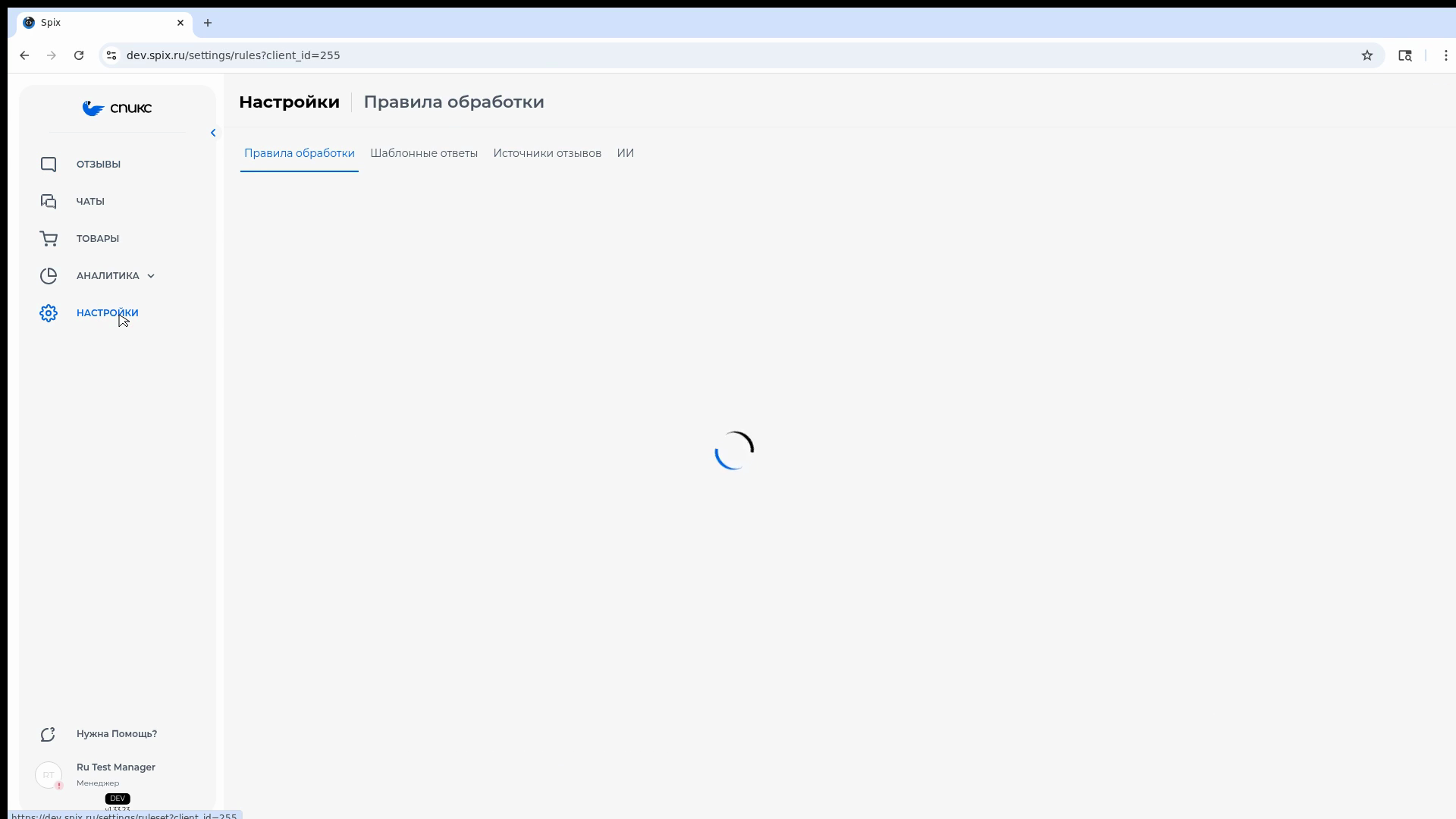The height and width of the screenshot is (819, 1456).
Task: Click the RT user avatar
Action: pyautogui.click(x=49, y=775)
